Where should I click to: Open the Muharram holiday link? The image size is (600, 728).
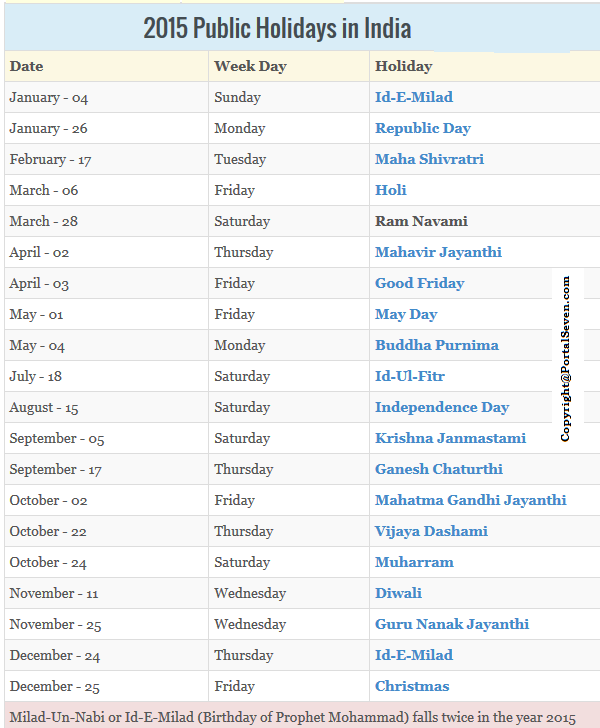point(414,562)
